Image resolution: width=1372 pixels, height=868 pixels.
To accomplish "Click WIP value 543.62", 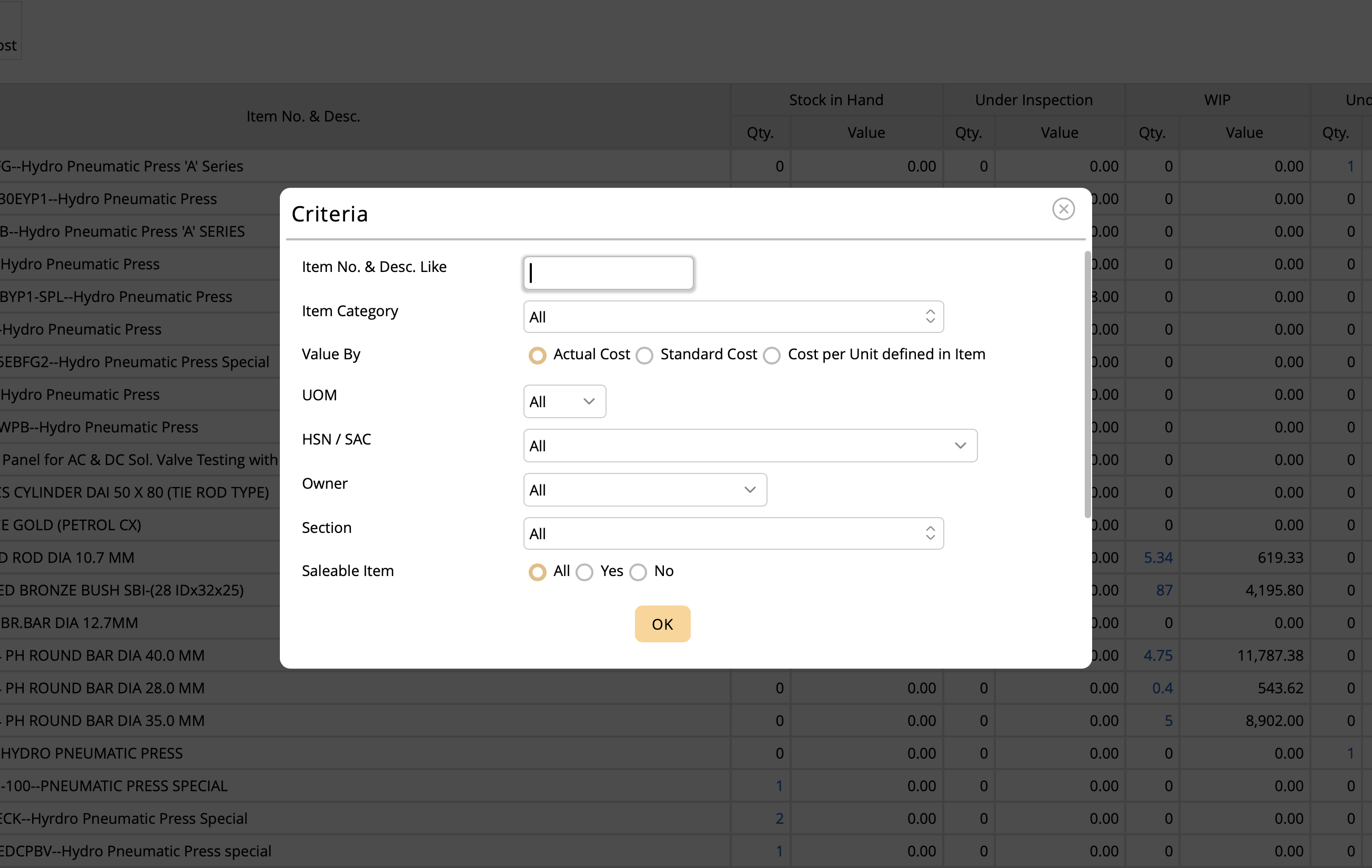I will (1280, 688).
